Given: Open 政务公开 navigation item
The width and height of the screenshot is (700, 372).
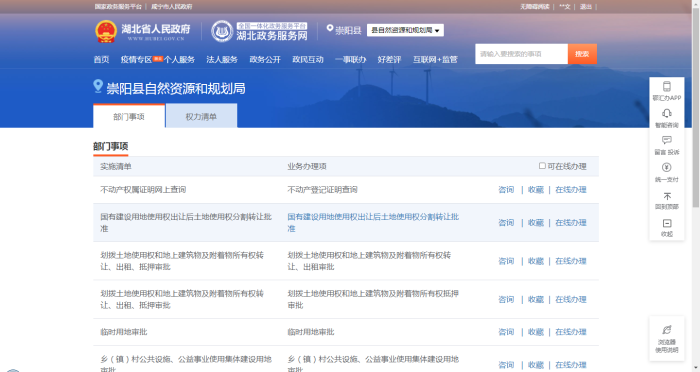Looking at the screenshot, I should point(265,59).
